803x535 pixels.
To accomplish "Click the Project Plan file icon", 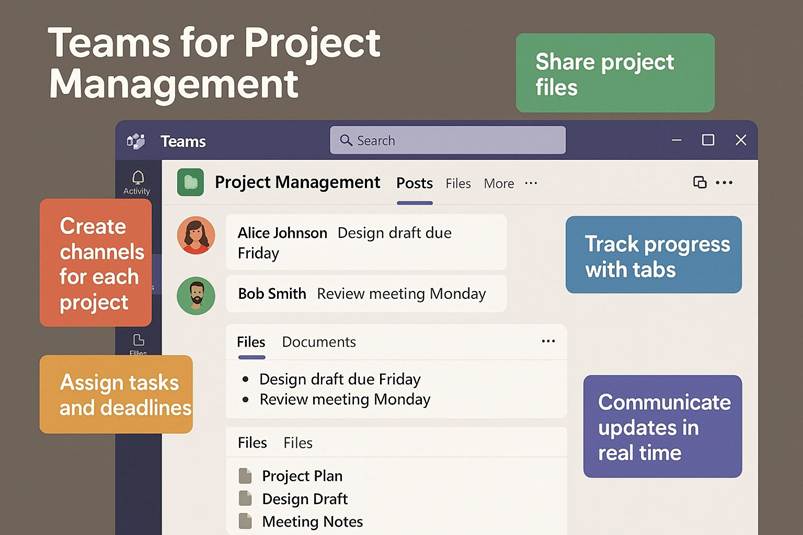I will click(245, 476).
